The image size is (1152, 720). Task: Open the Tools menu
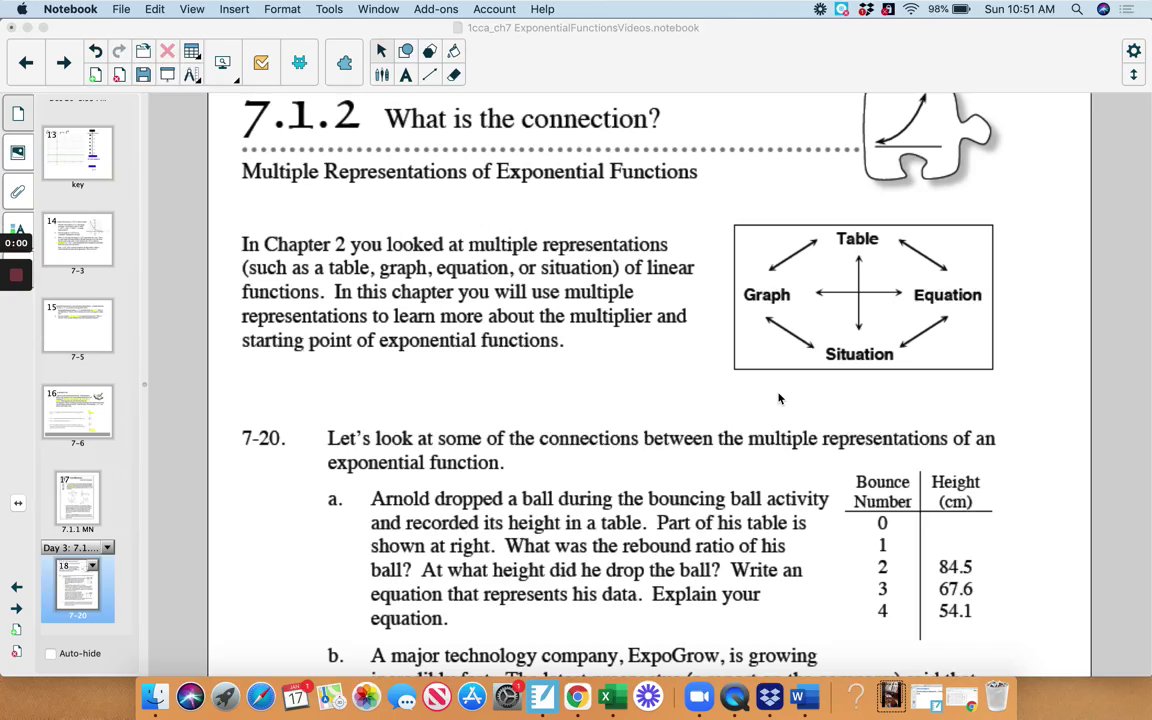click(329, 9)
